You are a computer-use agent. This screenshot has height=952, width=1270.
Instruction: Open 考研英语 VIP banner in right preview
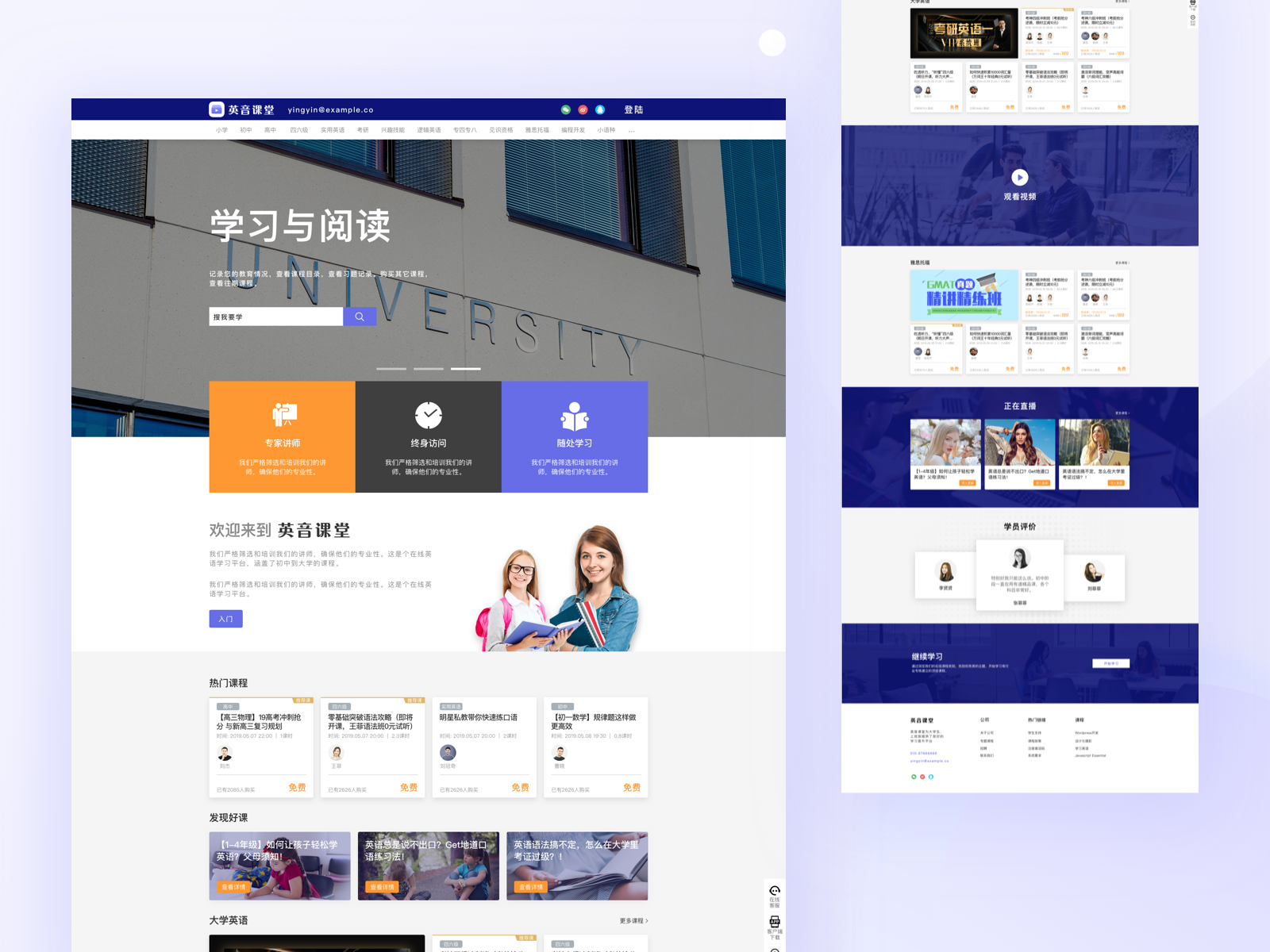(x=964, y=33)
